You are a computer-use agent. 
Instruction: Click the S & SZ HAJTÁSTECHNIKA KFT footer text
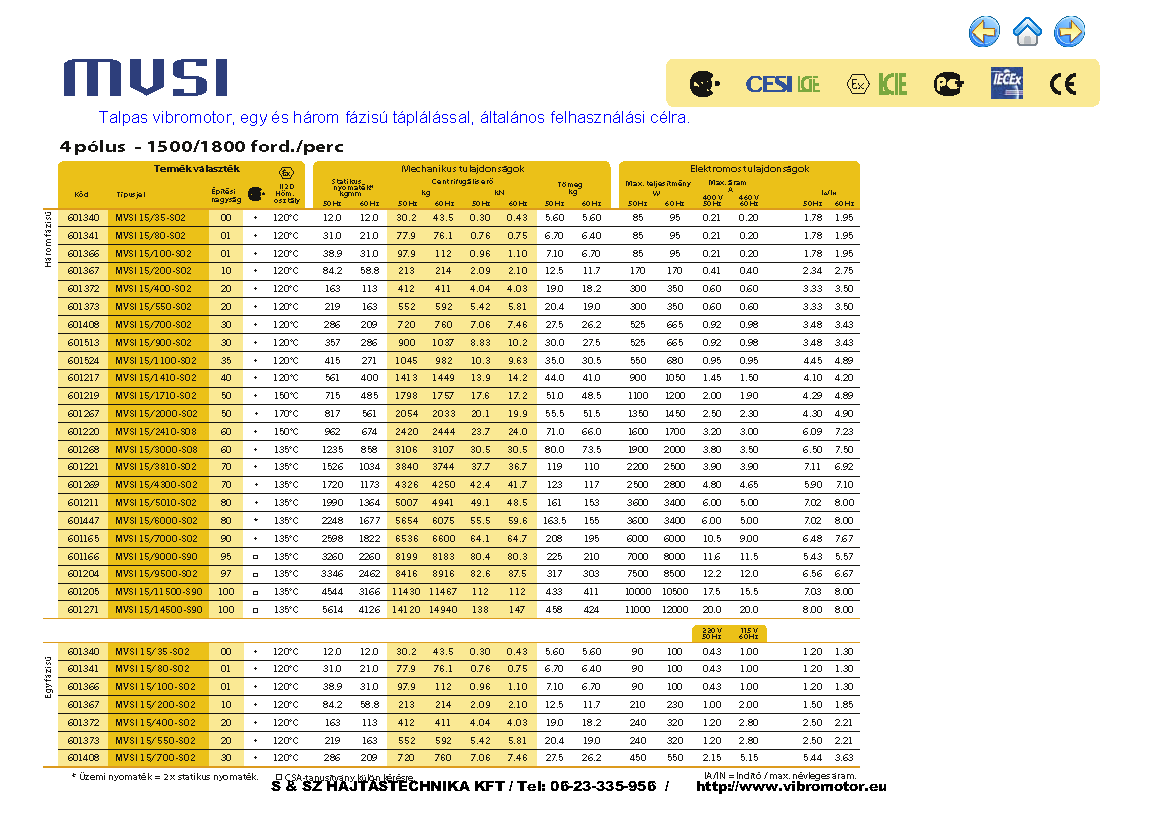(x=463, y=786)
